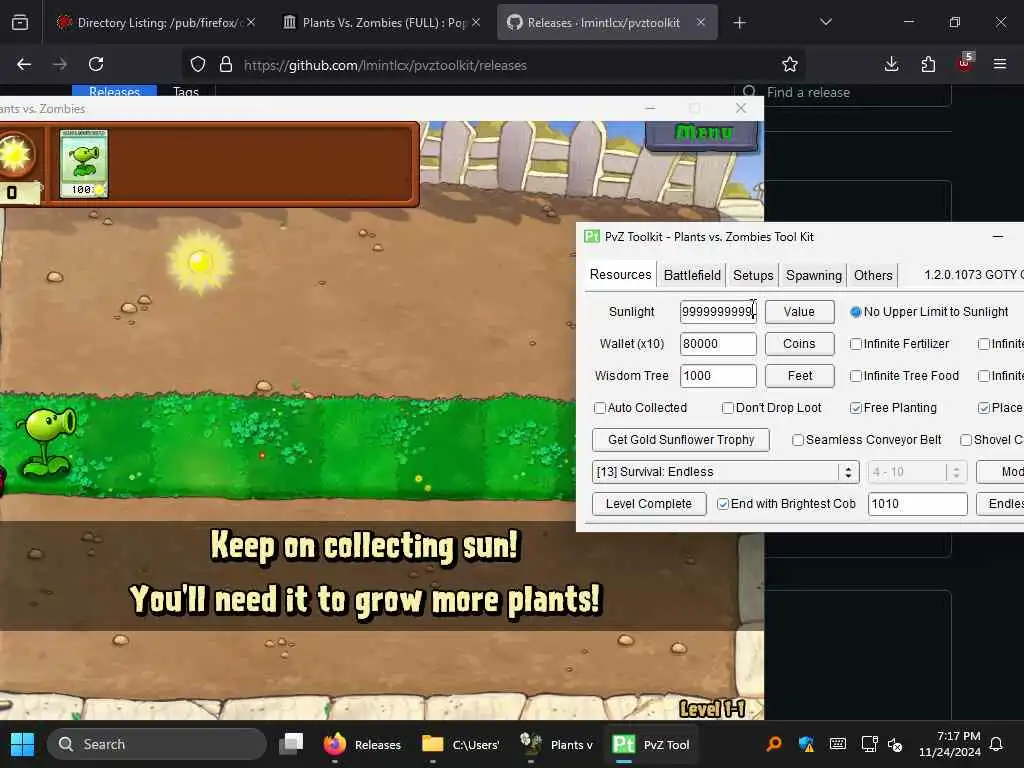The image size is (1024, 768).
Task: Switch to the Others tab
Action: coord(873,276)
